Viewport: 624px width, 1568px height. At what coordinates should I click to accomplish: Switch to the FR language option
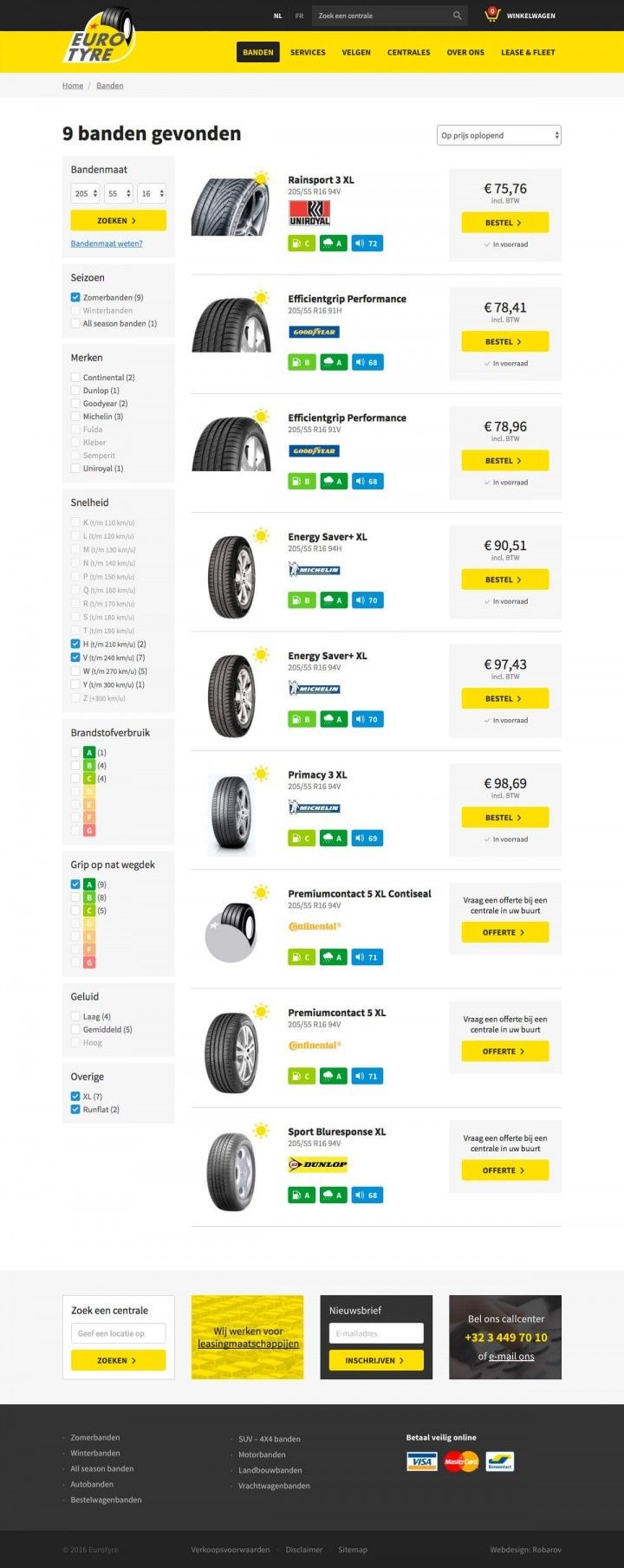pyautogui.click(x=299, y=15)
